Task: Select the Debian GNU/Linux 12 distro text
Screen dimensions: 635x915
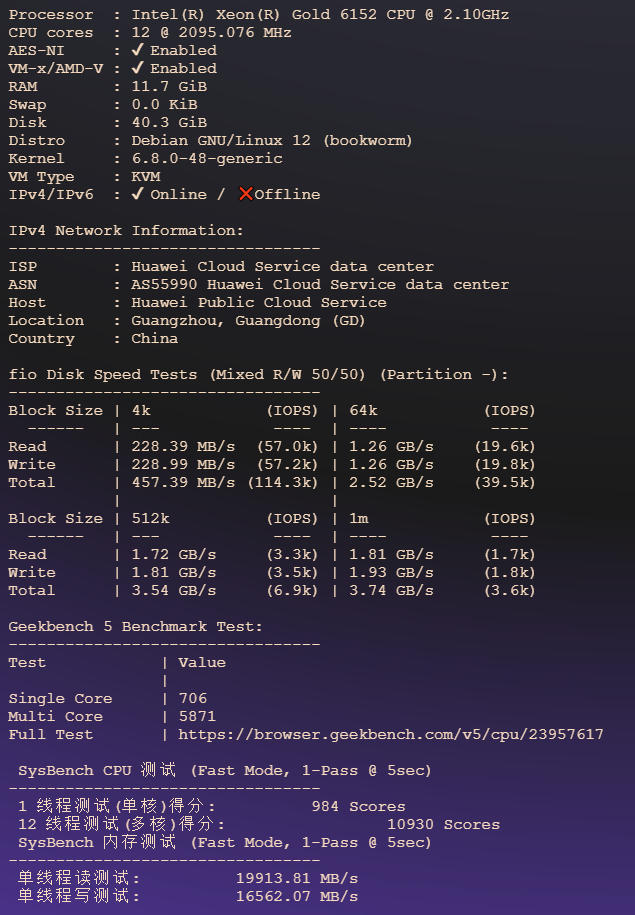Action: (x=272, y=140)
